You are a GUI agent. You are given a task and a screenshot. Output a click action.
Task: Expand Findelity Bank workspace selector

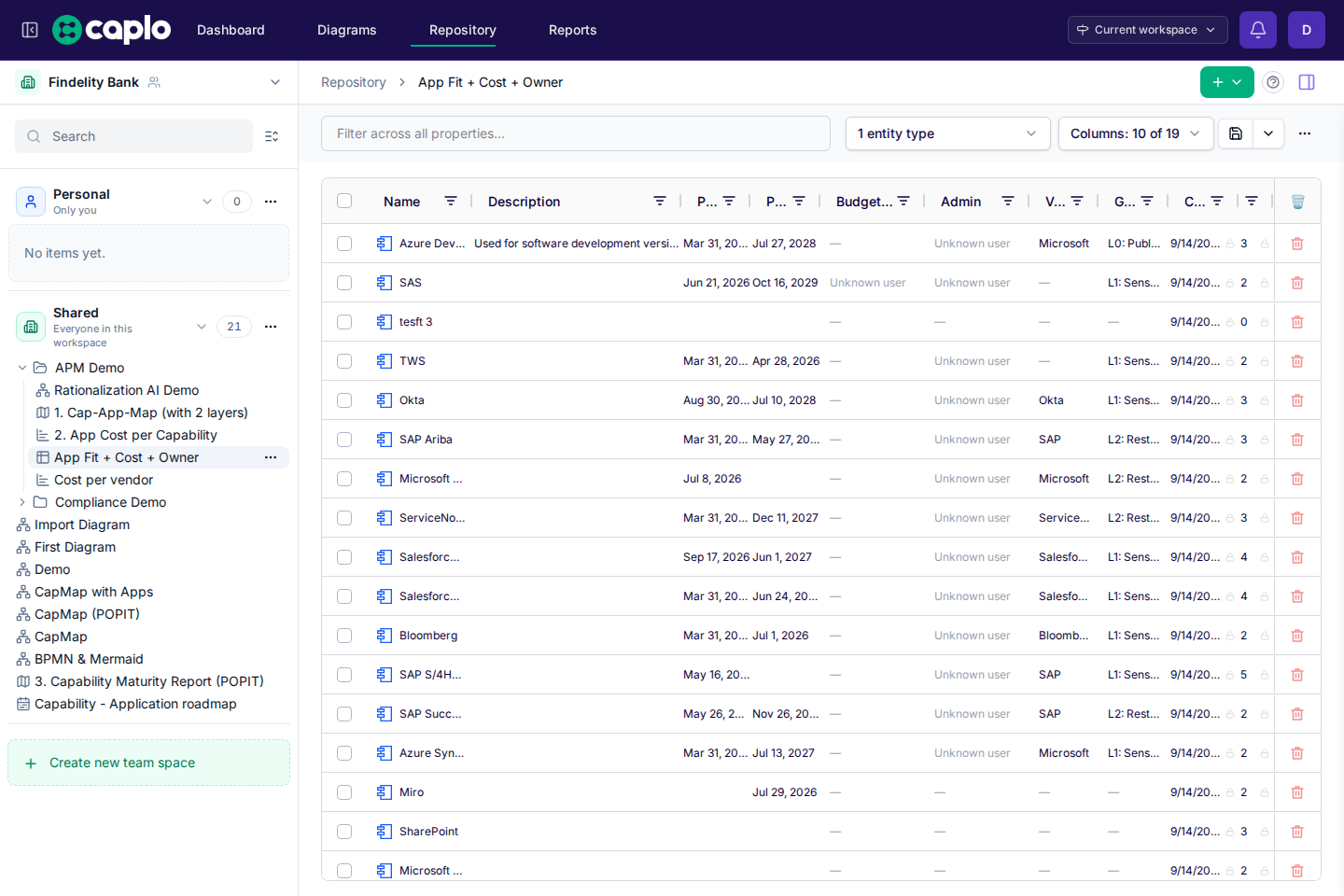point(275,82)
